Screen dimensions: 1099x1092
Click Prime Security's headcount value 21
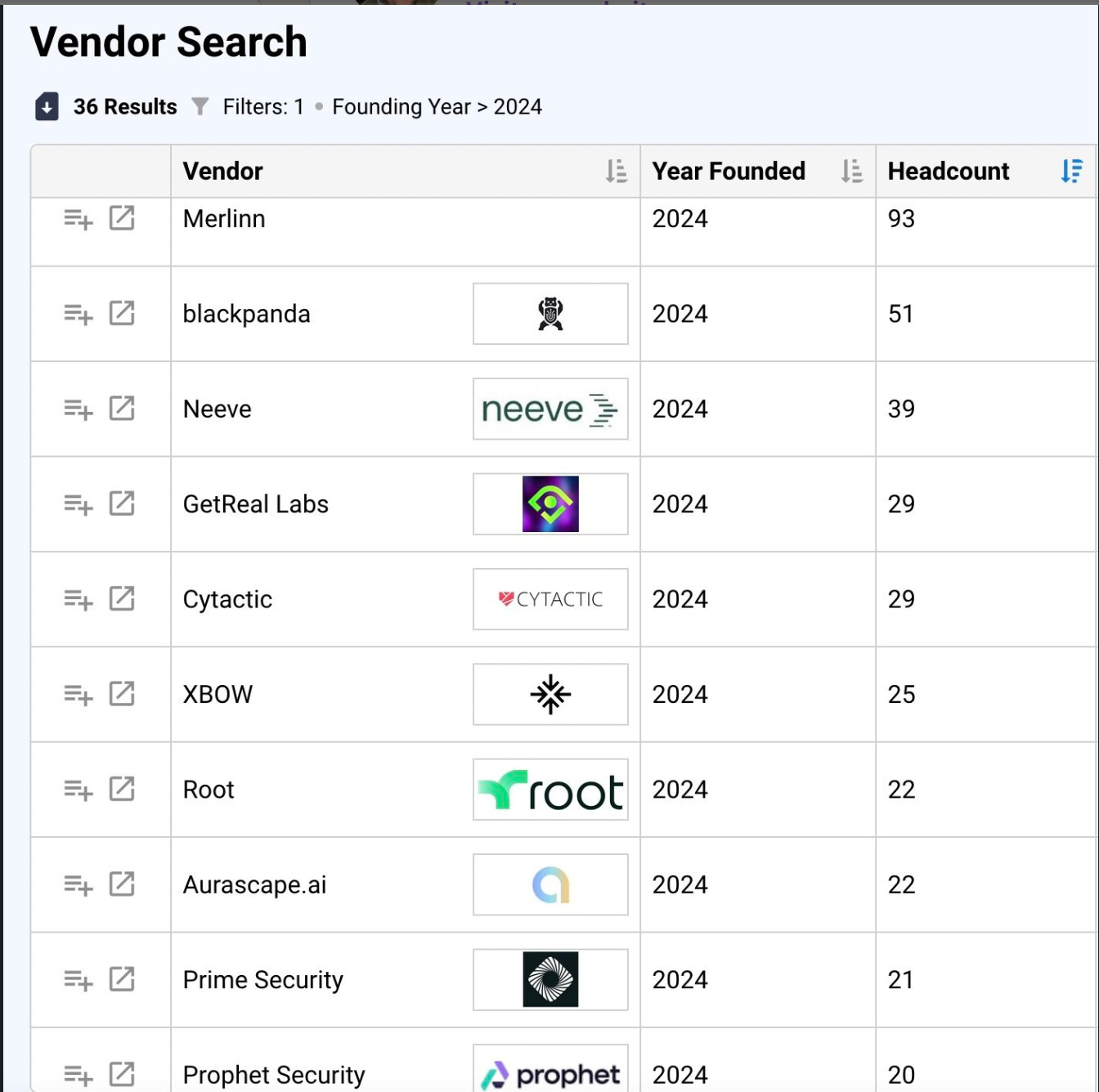coord(900,979)
